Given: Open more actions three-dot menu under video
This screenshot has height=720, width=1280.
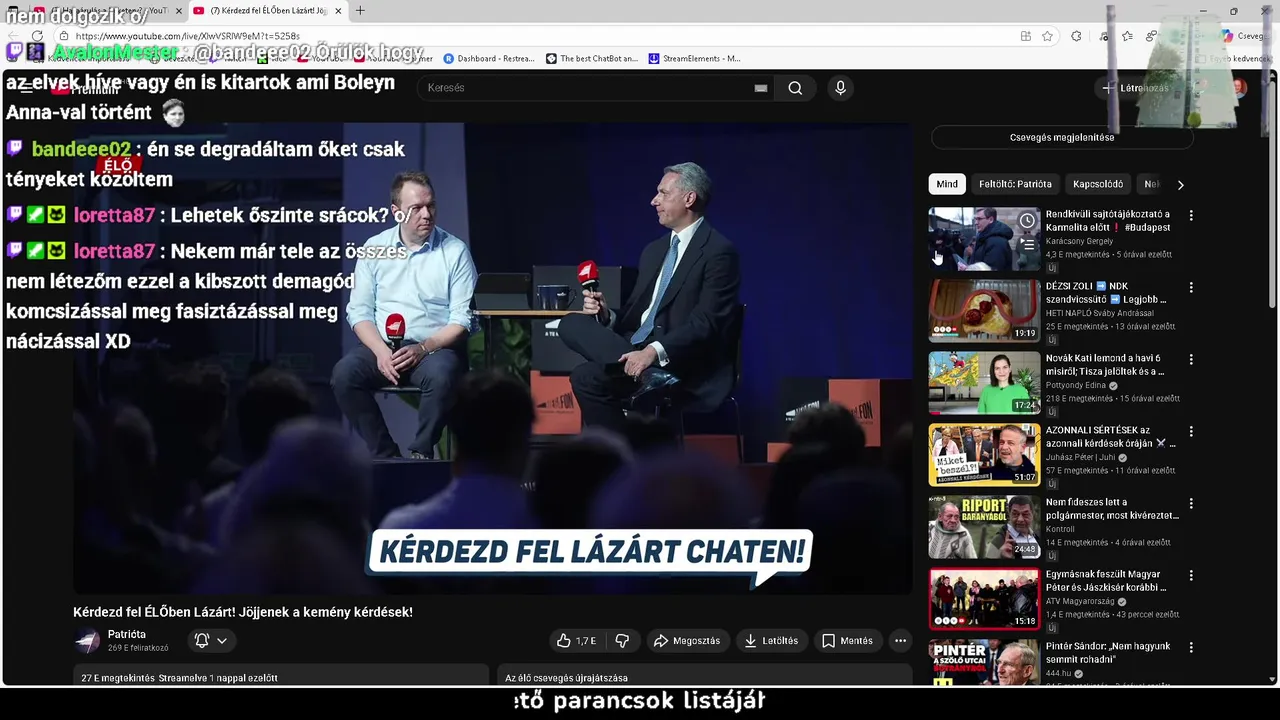Looking at the screenshot, I should click(x=900, y=641).
